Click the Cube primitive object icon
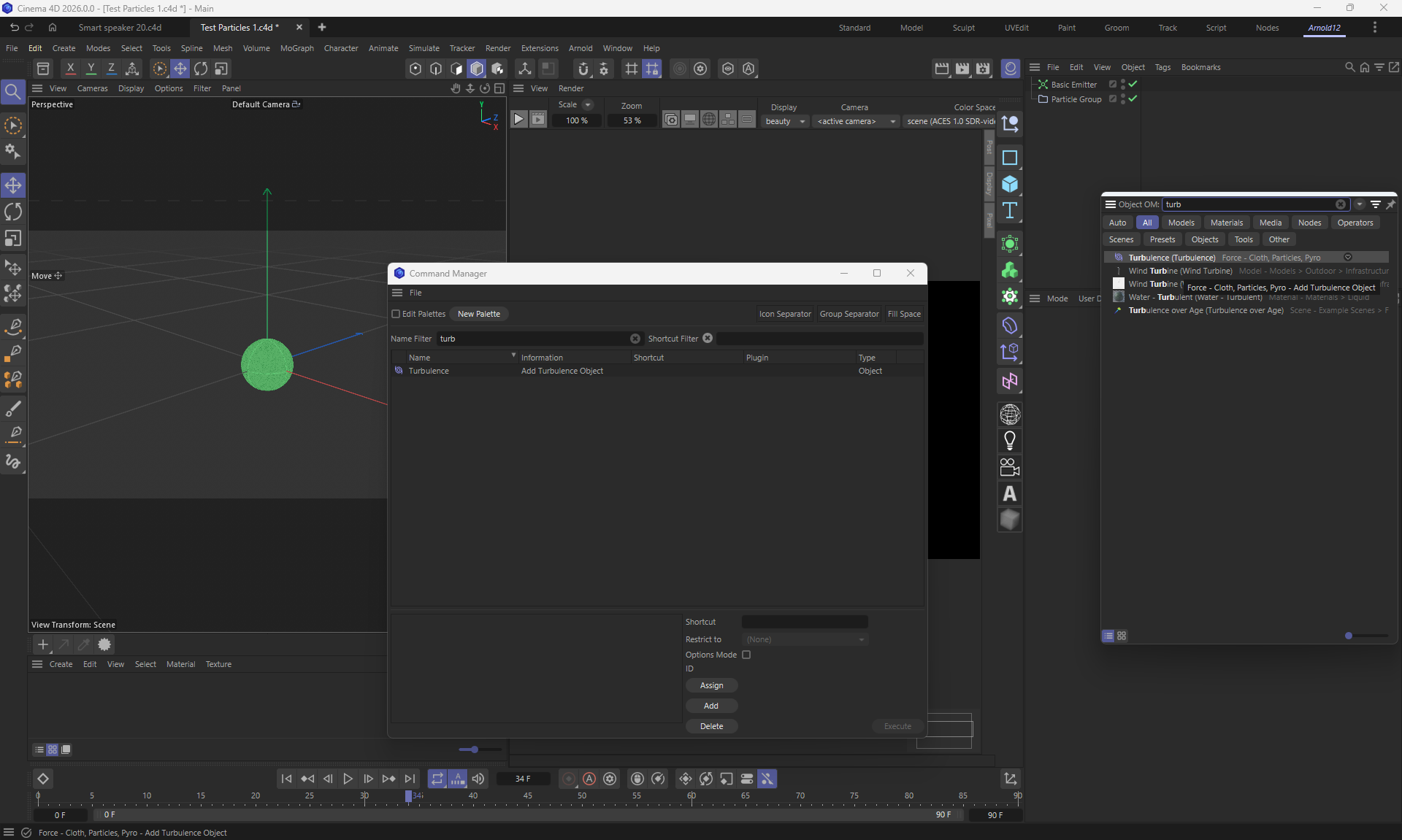Screen dimensions: 1402x840 [1010, 184]
